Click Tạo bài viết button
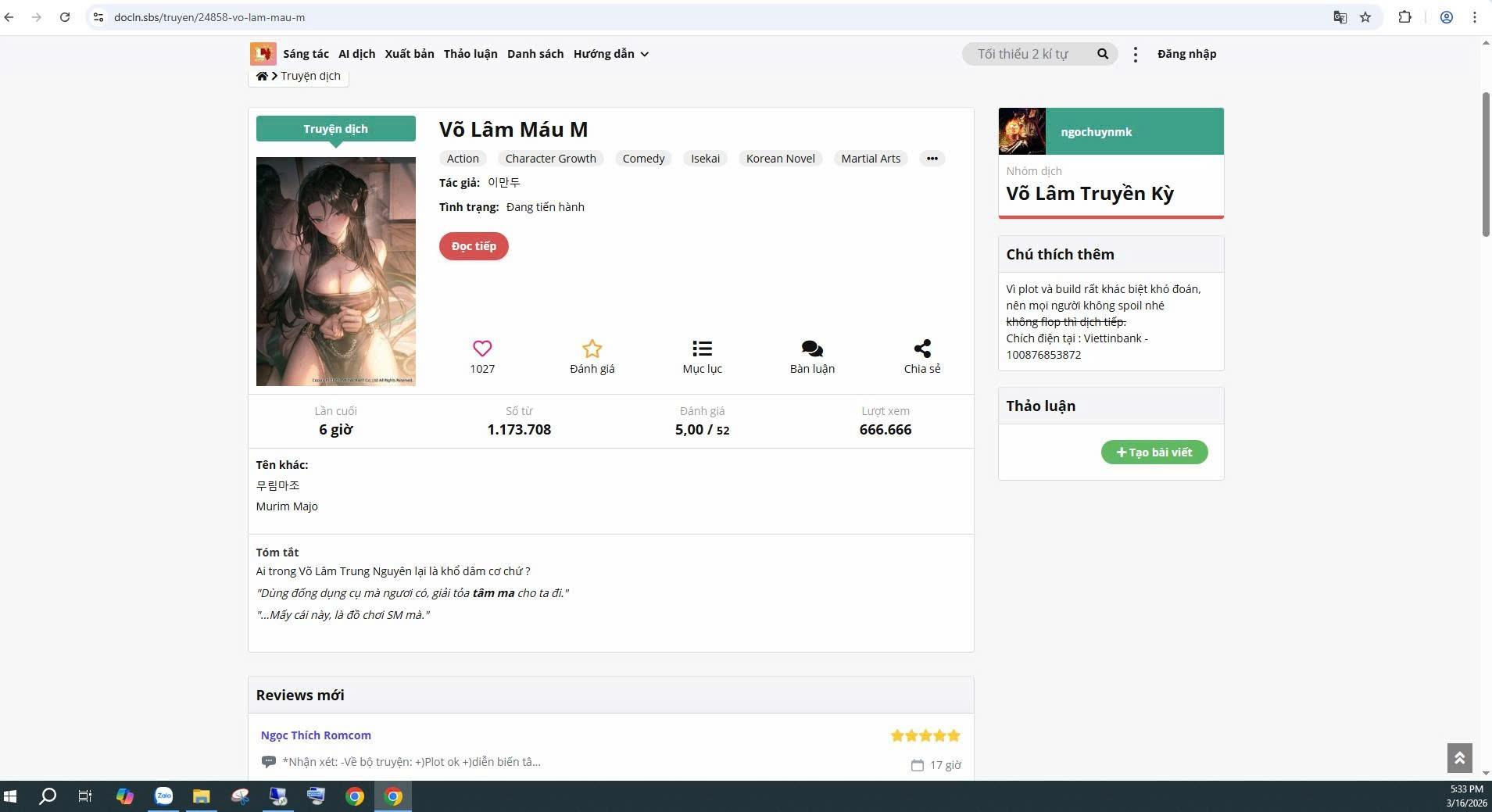1492x812 pixels. coord(1154,453)
